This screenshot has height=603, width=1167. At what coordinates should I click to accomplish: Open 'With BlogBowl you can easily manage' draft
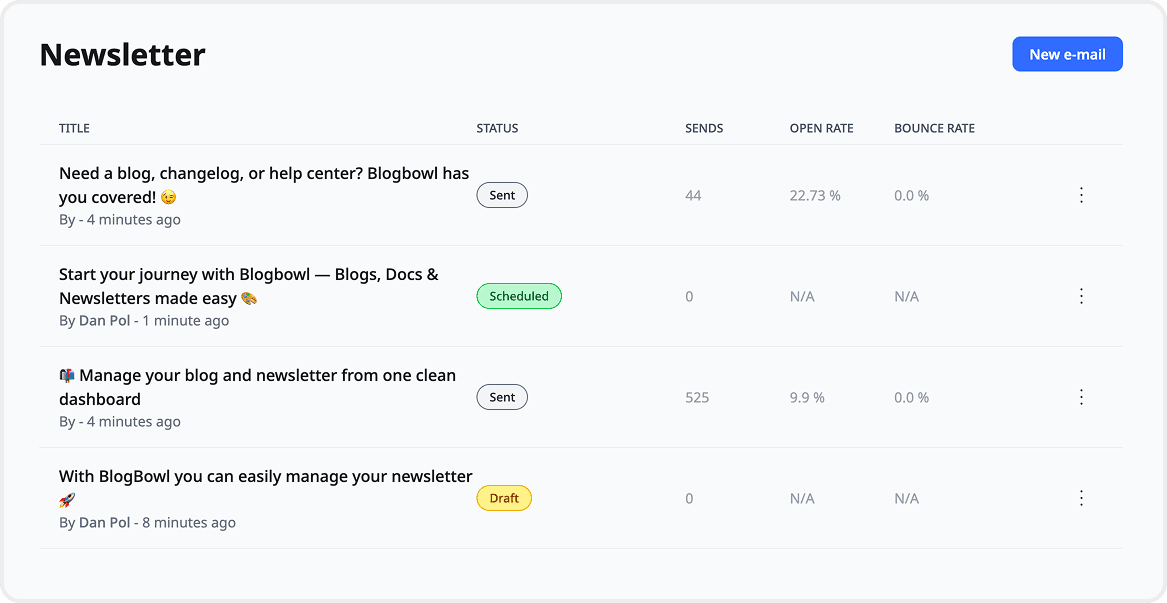265,476
